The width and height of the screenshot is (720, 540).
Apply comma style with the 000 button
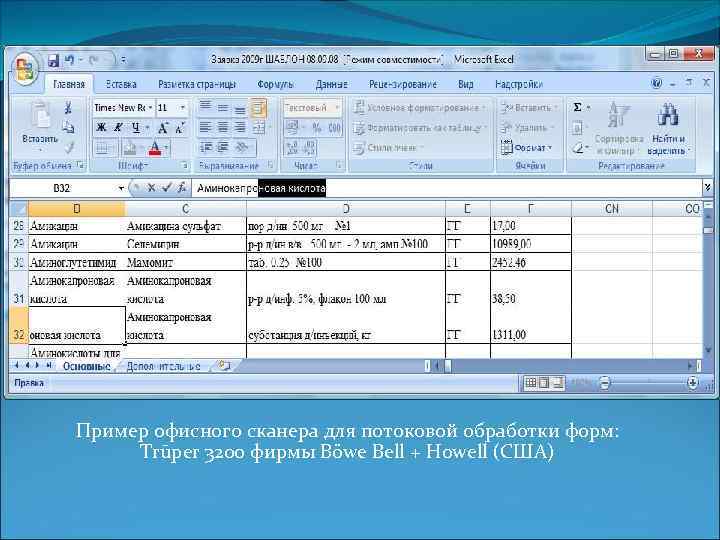(x=334, y=127)
